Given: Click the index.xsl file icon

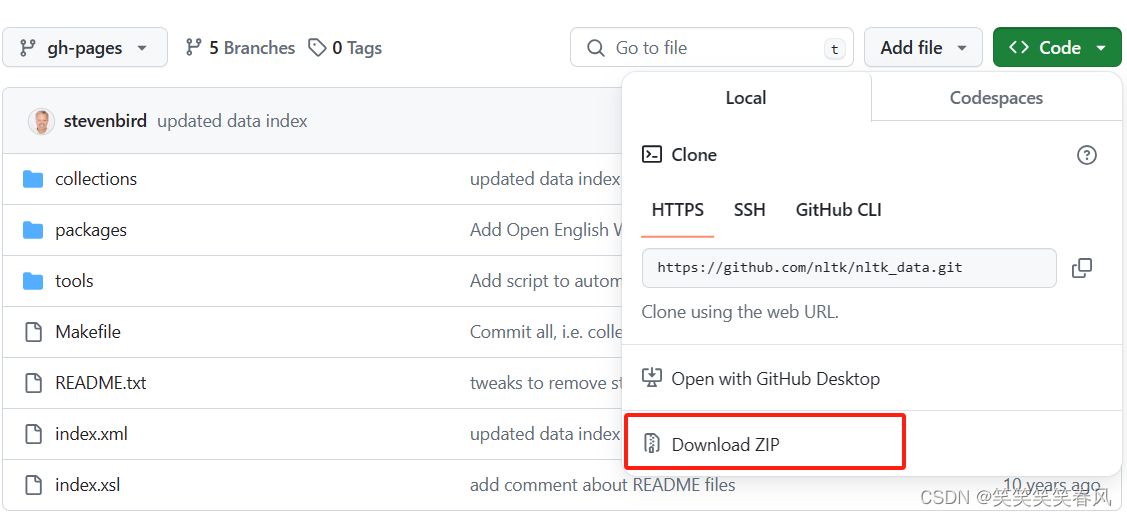Looking at the screenshot, I should [33, 485].
